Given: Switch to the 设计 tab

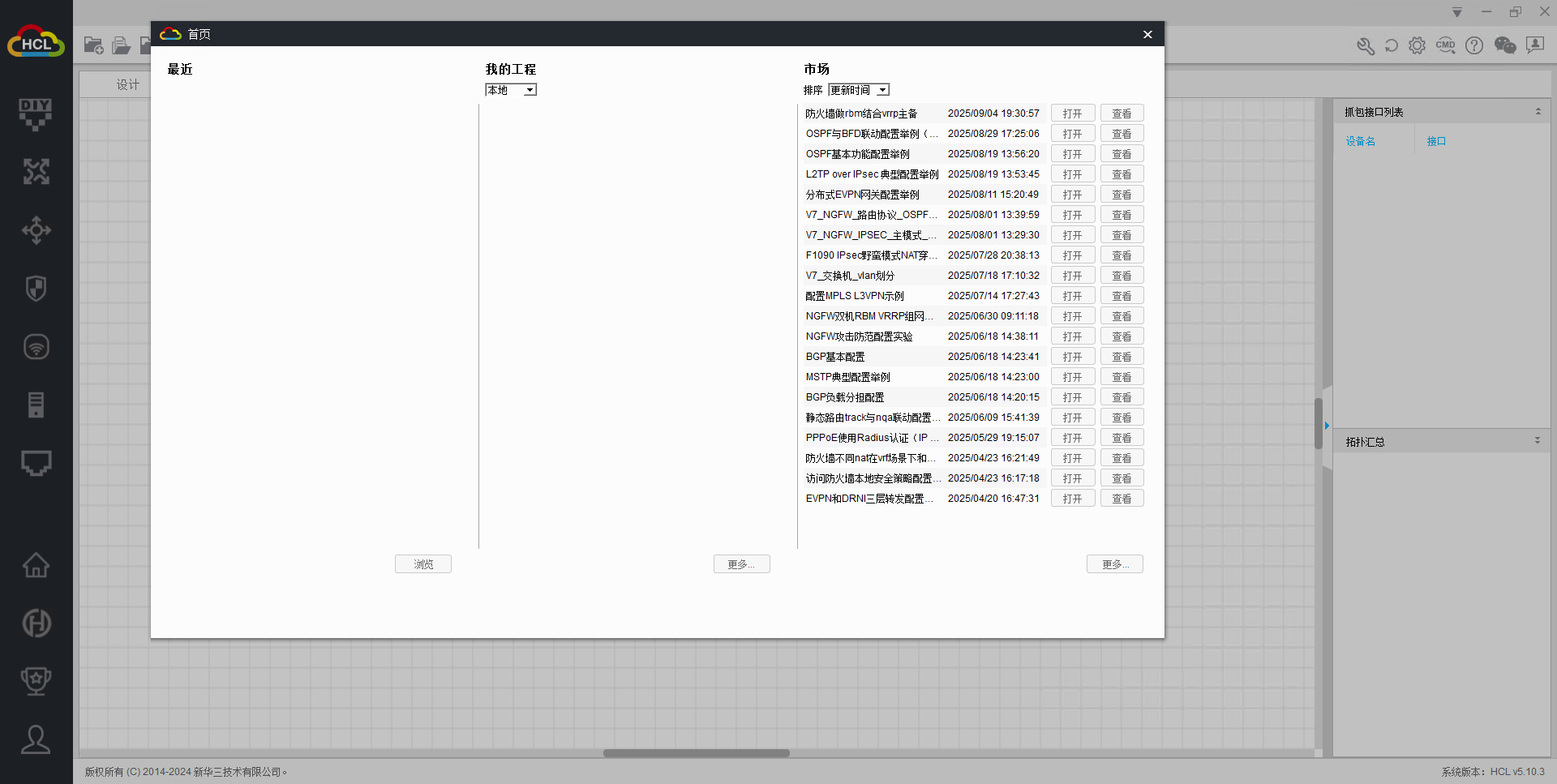Looking at the screenshot, I should (127, 84).
